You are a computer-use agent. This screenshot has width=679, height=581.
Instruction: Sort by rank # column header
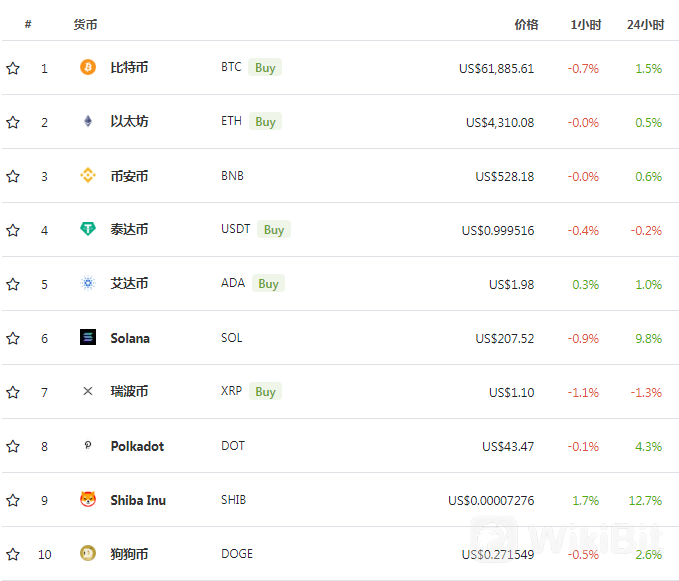[28, 24]
